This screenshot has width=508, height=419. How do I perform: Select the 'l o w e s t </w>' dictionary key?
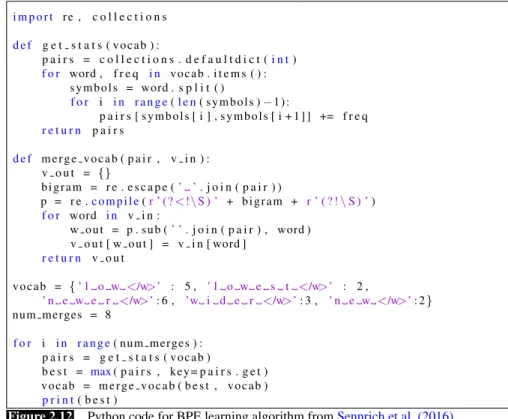click(x=270, y=287)
